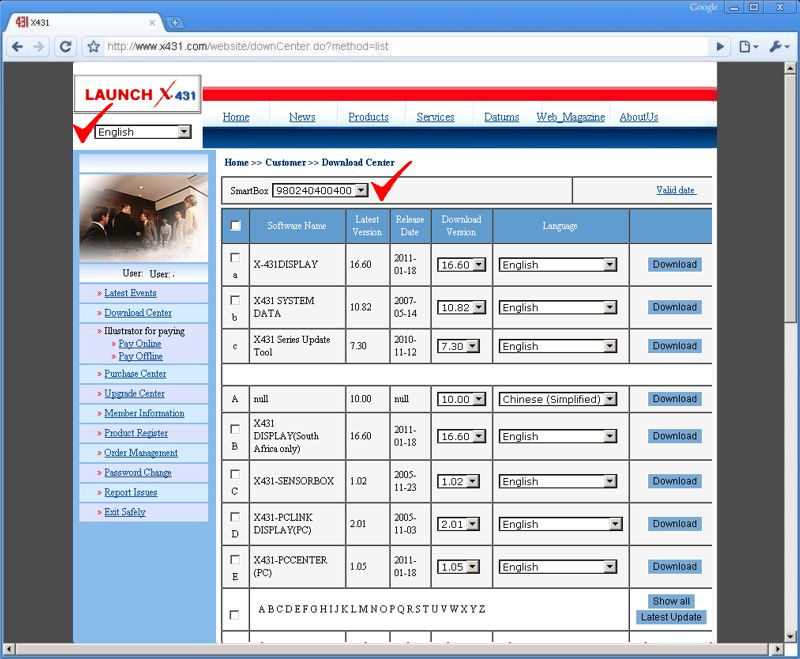The height and width of the screenshot is (659, 800).
Task: Open Latest Events in the sidebar
Action: 130,293
